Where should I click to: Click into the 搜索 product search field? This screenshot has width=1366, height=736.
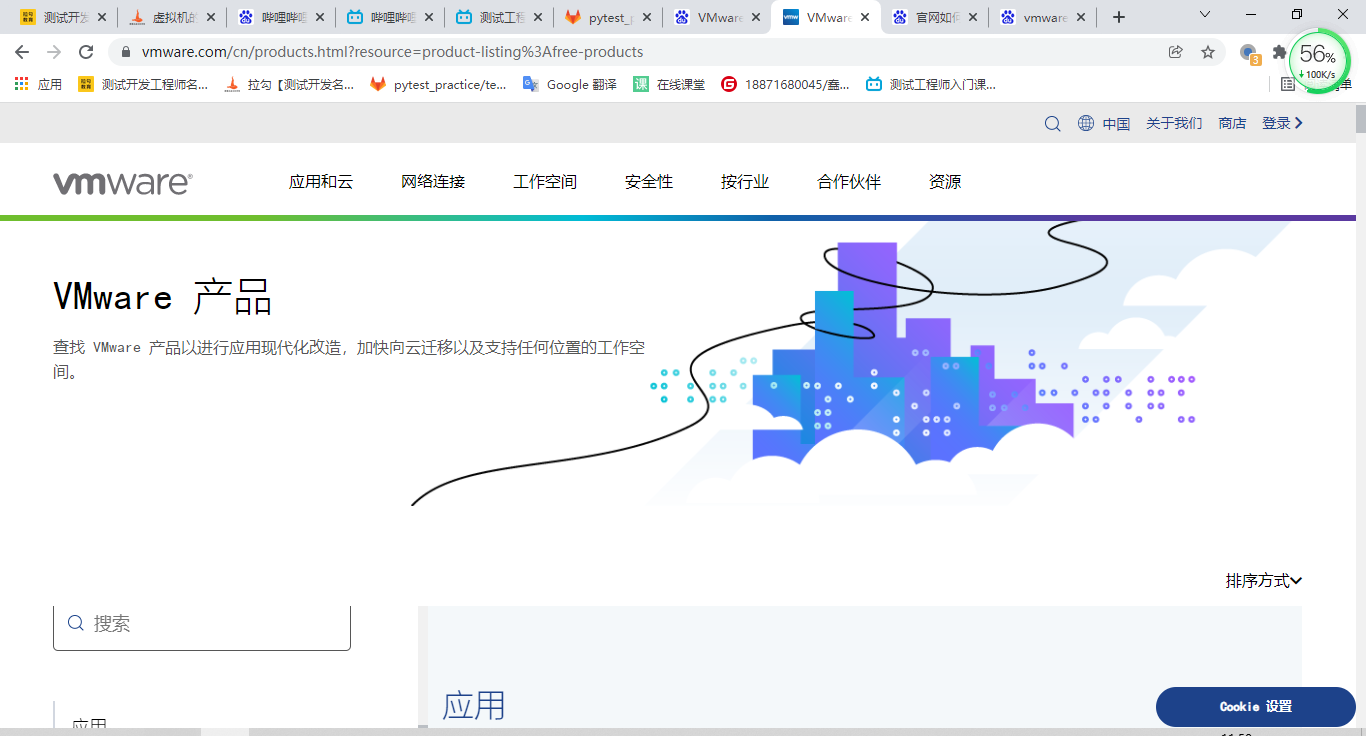202,624
